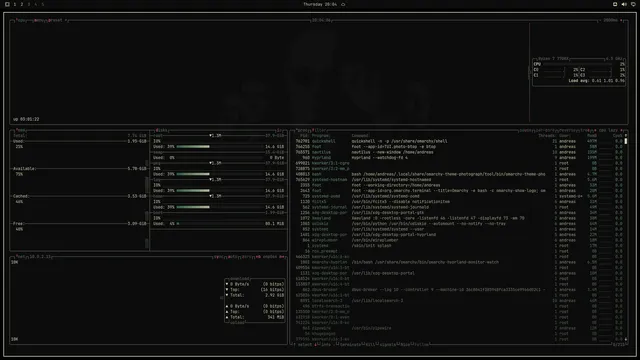Screen dimensions: 640x360
Task: Select the fcitx5 process row
Action: pyautogui.click(x=458, y=202)
